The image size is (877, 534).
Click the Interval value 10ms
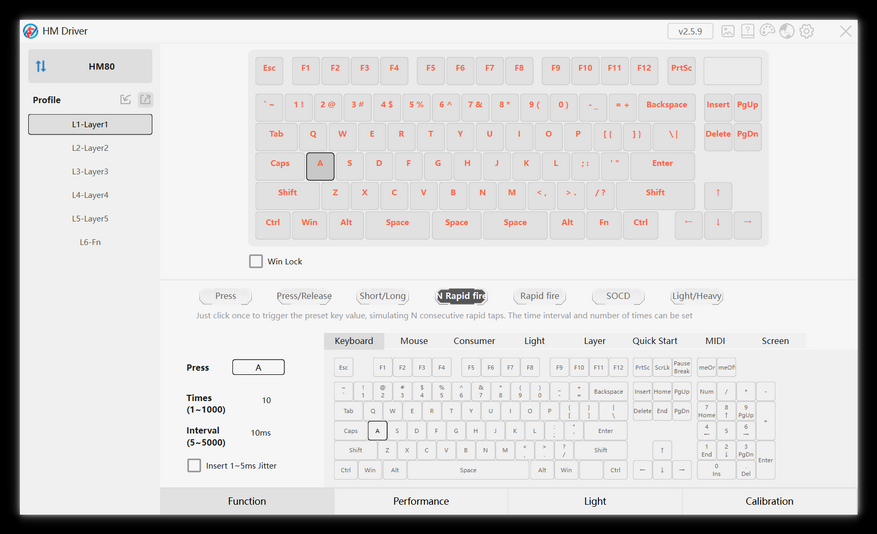[x=261, y=433]
